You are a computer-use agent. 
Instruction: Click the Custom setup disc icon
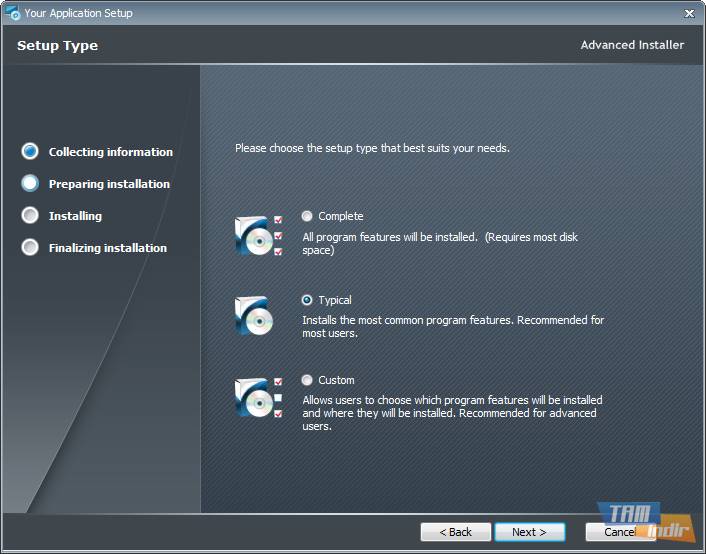click(x=254, y=396)
